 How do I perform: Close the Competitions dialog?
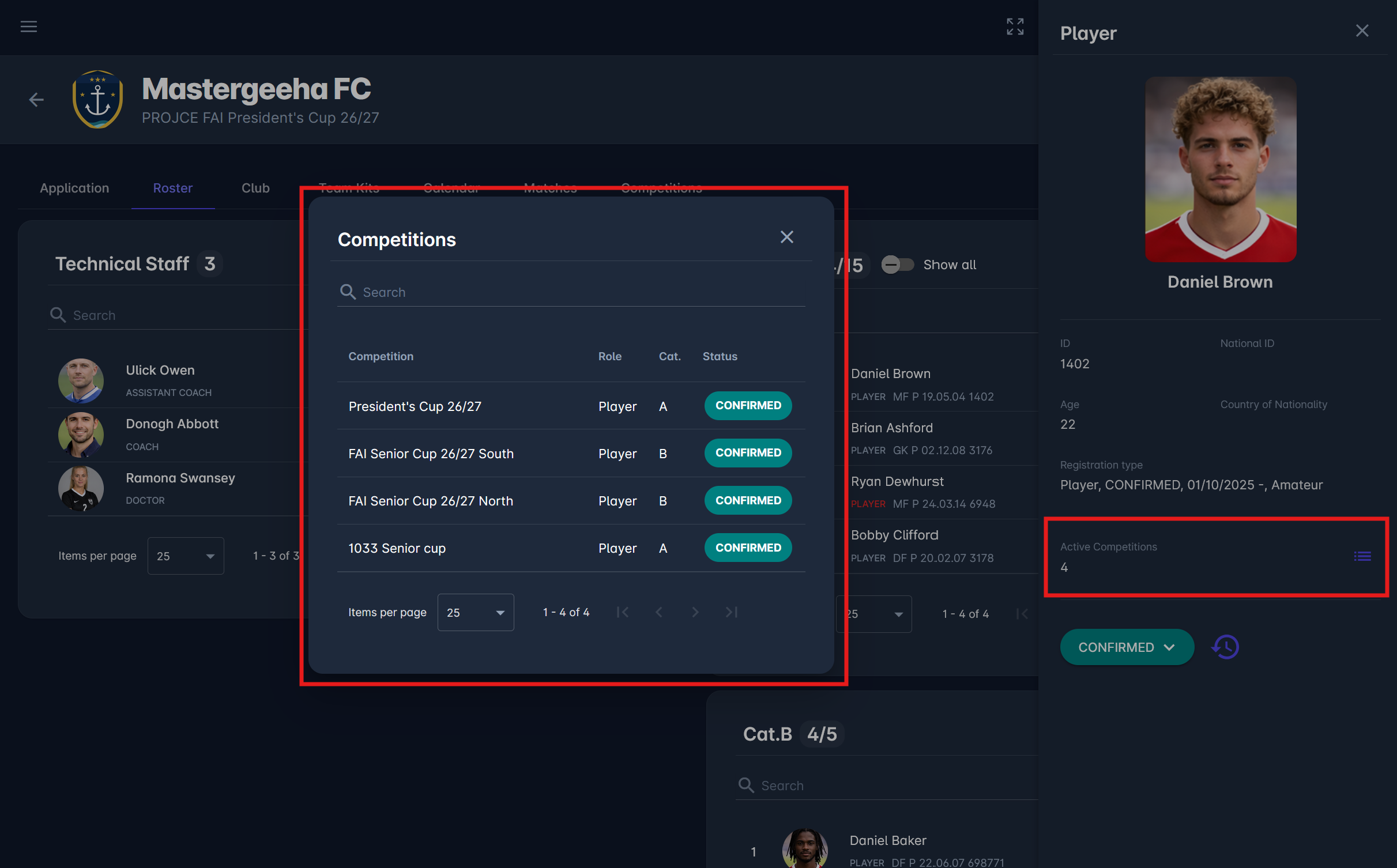[786, 237]
